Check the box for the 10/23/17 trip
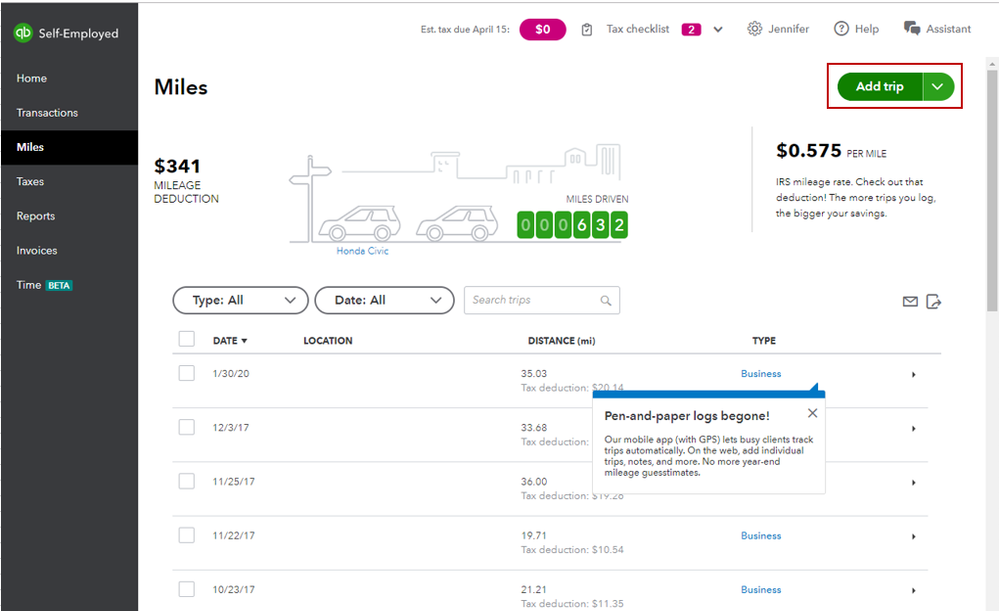The width and height of the screenshot is (999, 611). (x=187, y=589)
